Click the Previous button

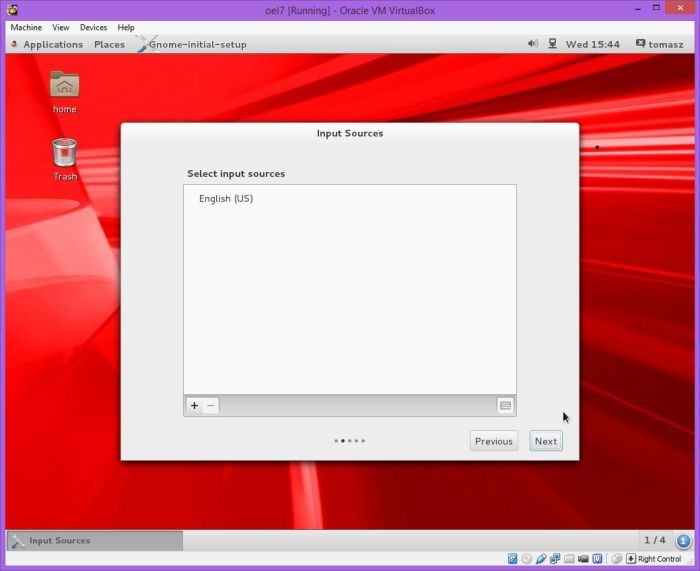[493, 441]
